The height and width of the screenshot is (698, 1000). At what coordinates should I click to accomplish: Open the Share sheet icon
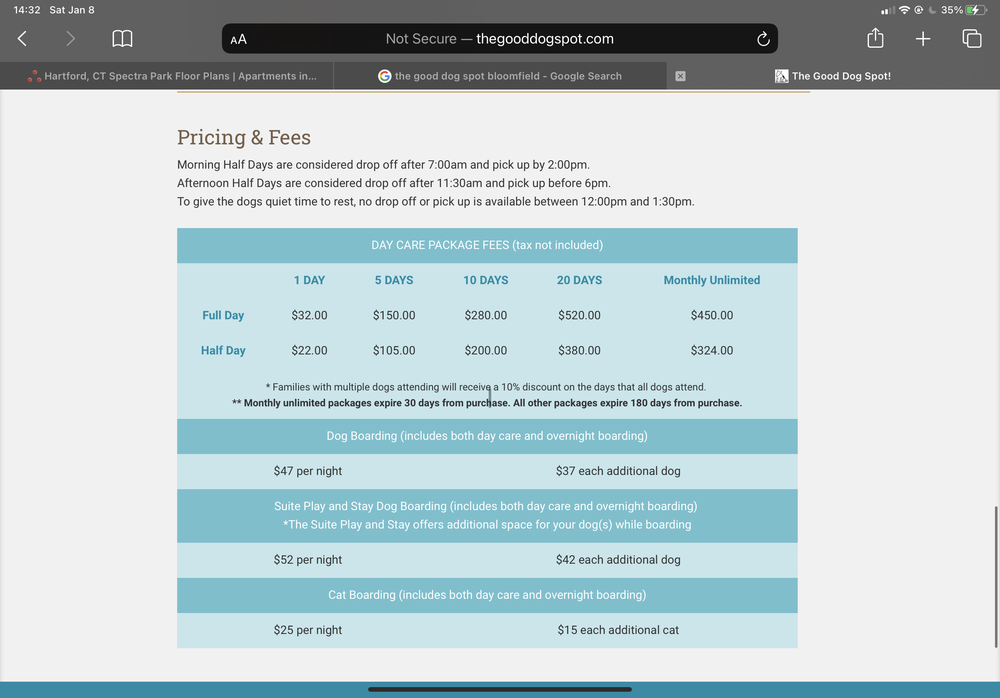coord(875,38)
